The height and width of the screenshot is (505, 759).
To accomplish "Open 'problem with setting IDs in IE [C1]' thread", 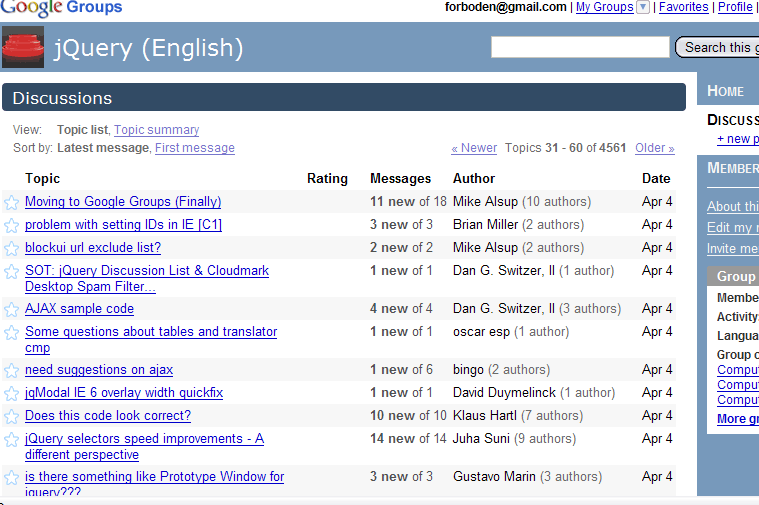I will tap(123, 225).
